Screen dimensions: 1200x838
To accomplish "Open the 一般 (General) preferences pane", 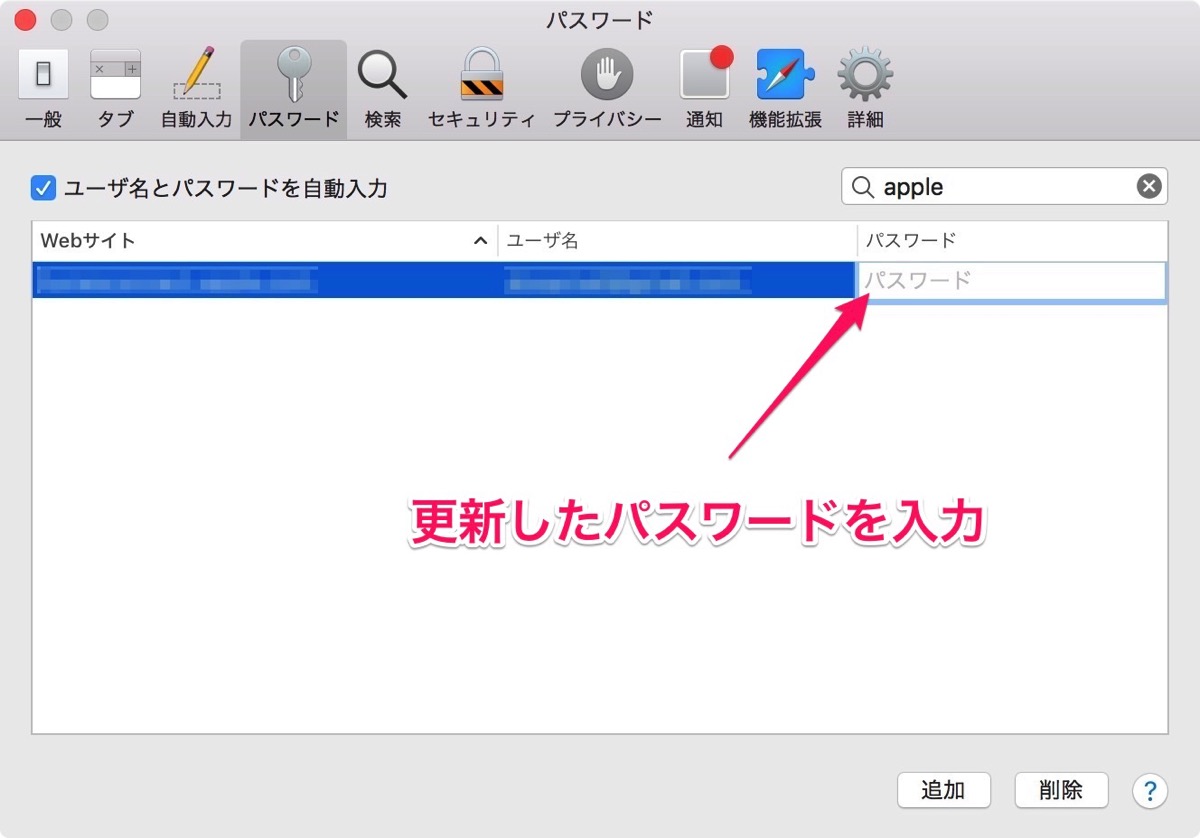I will coord(43,90).
